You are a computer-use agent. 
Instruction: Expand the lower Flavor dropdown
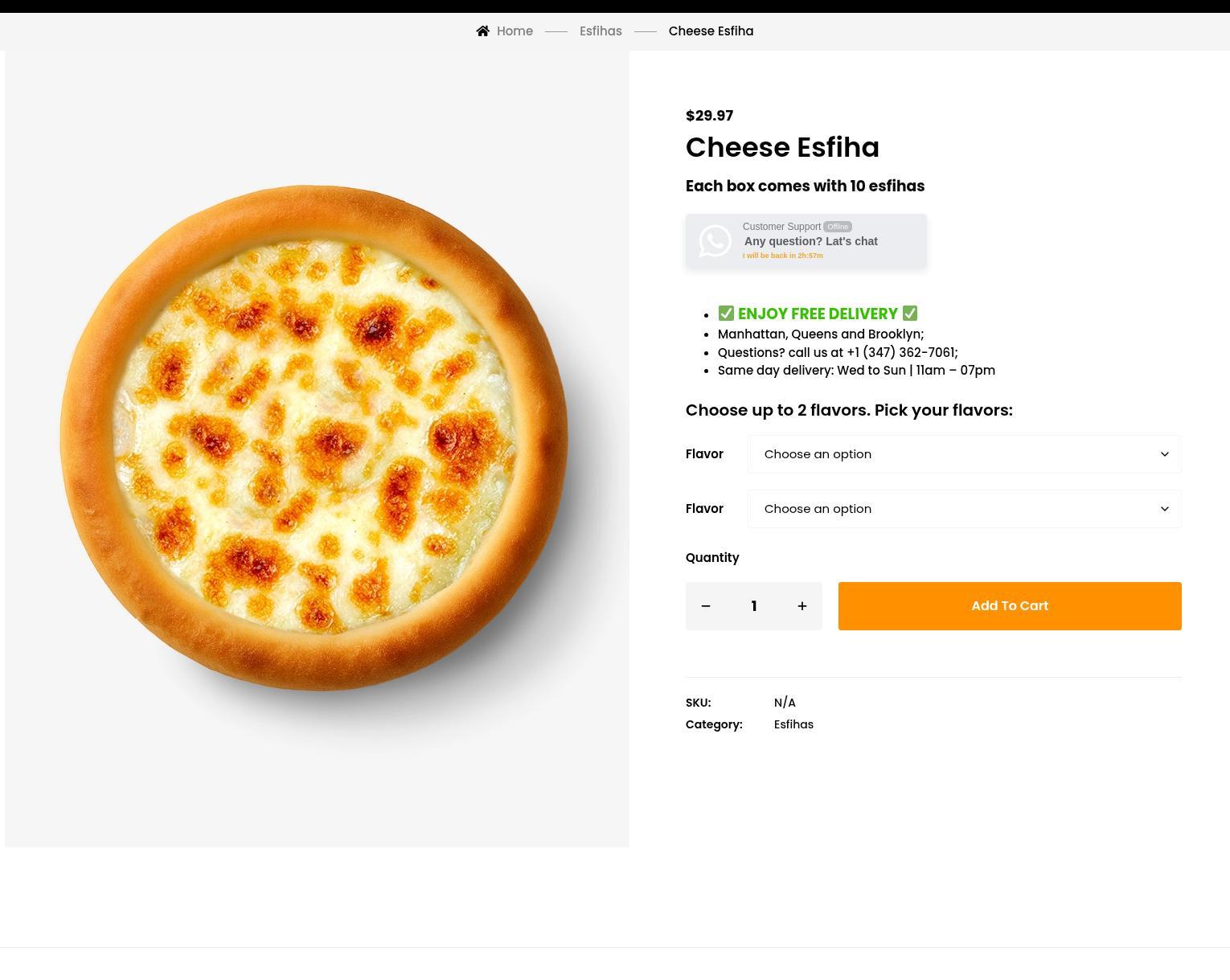click(964, 509)
